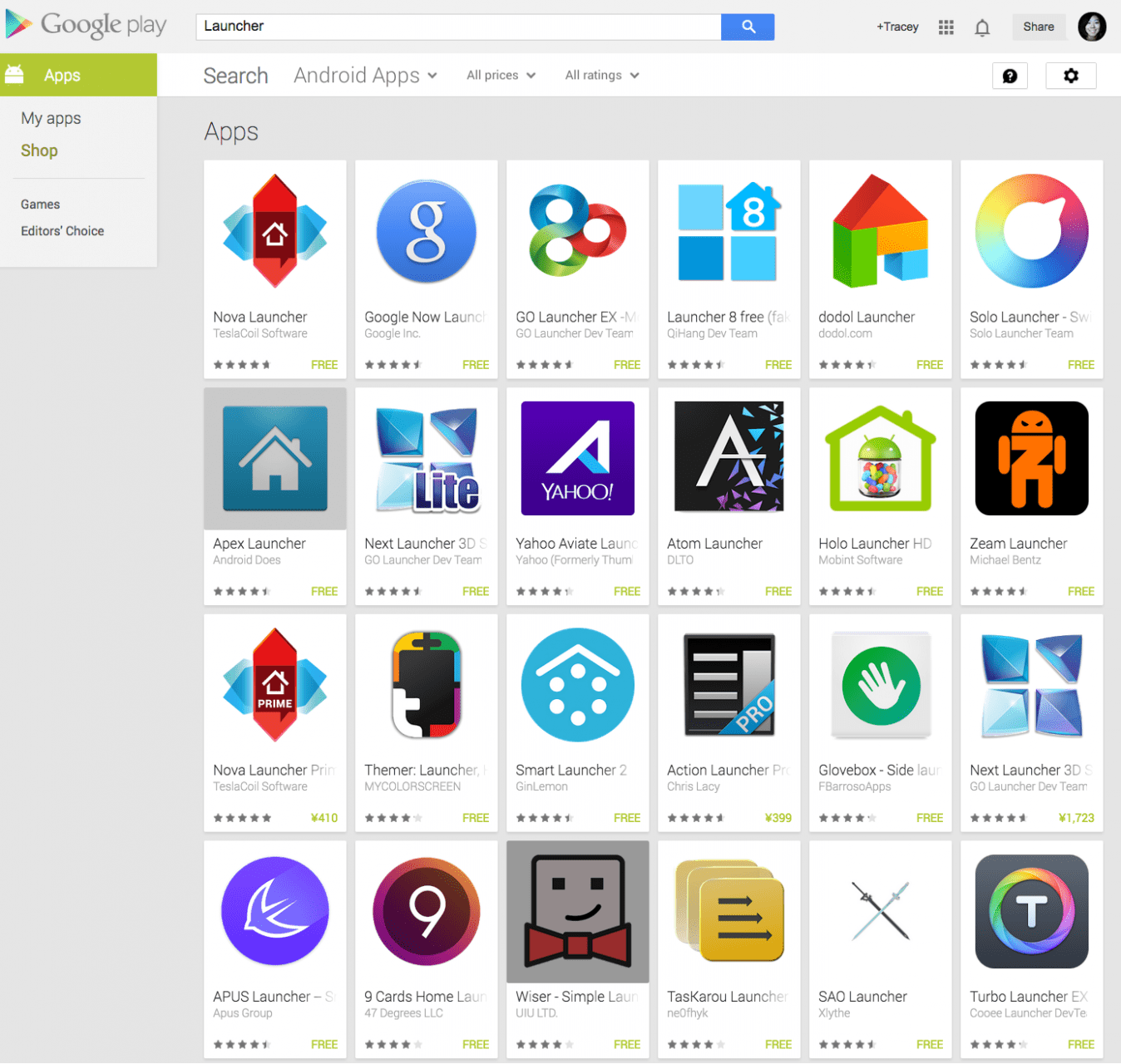Click the SAO Launcher swords icon
Image resolution: width=1121 pixels, height=1064 pixels.
pyautogui.click(x=881, y=911)
